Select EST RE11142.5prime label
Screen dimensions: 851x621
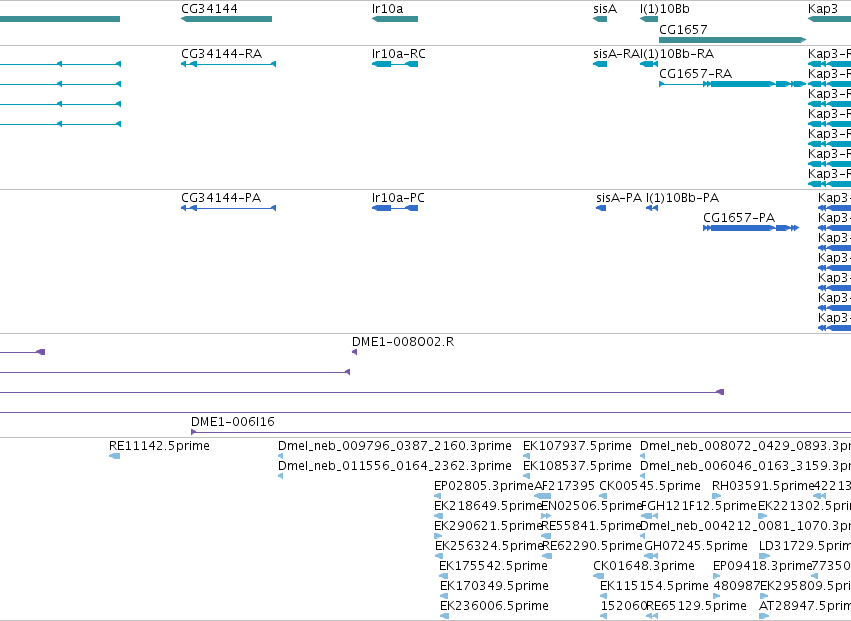click(159, 446)
